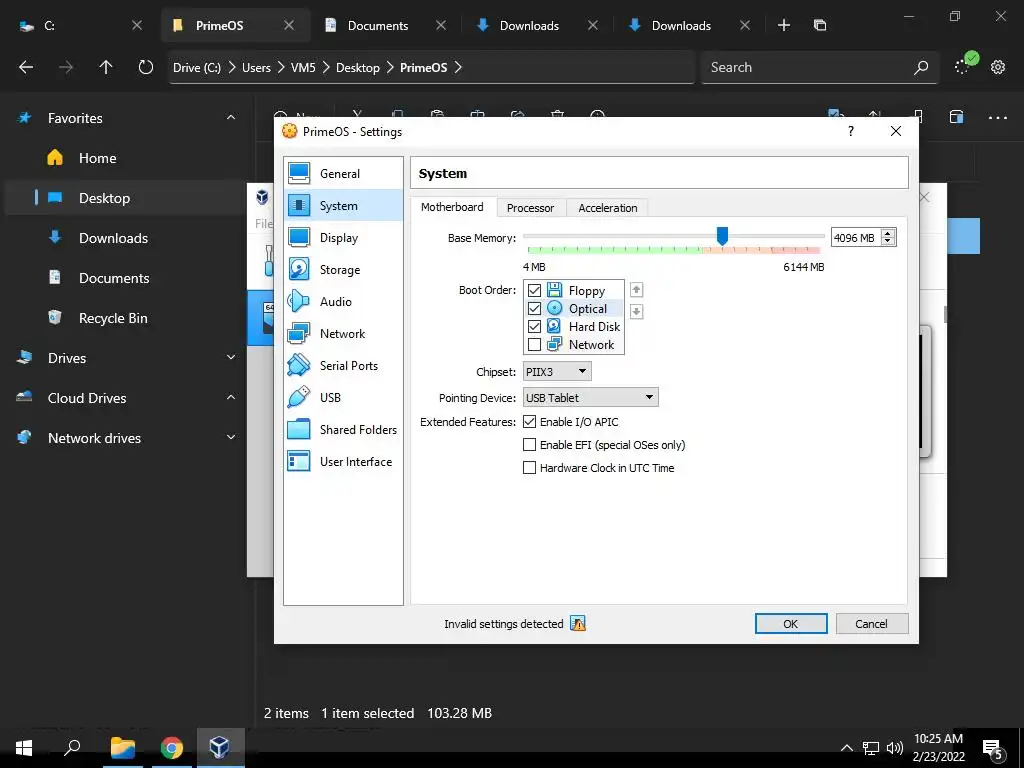Open Shared Folders settings category
This screenshot has height=768, width=1024.
tap(343, 430)
